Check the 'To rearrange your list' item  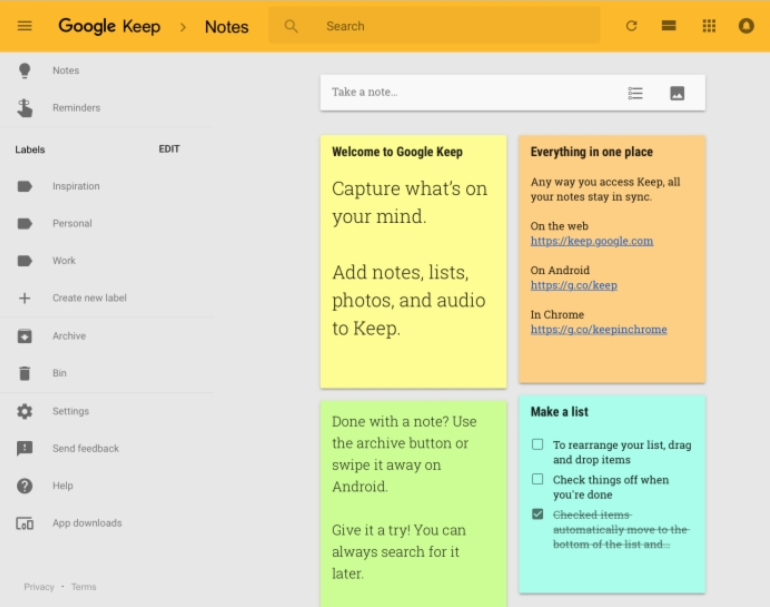pos(538,444)
